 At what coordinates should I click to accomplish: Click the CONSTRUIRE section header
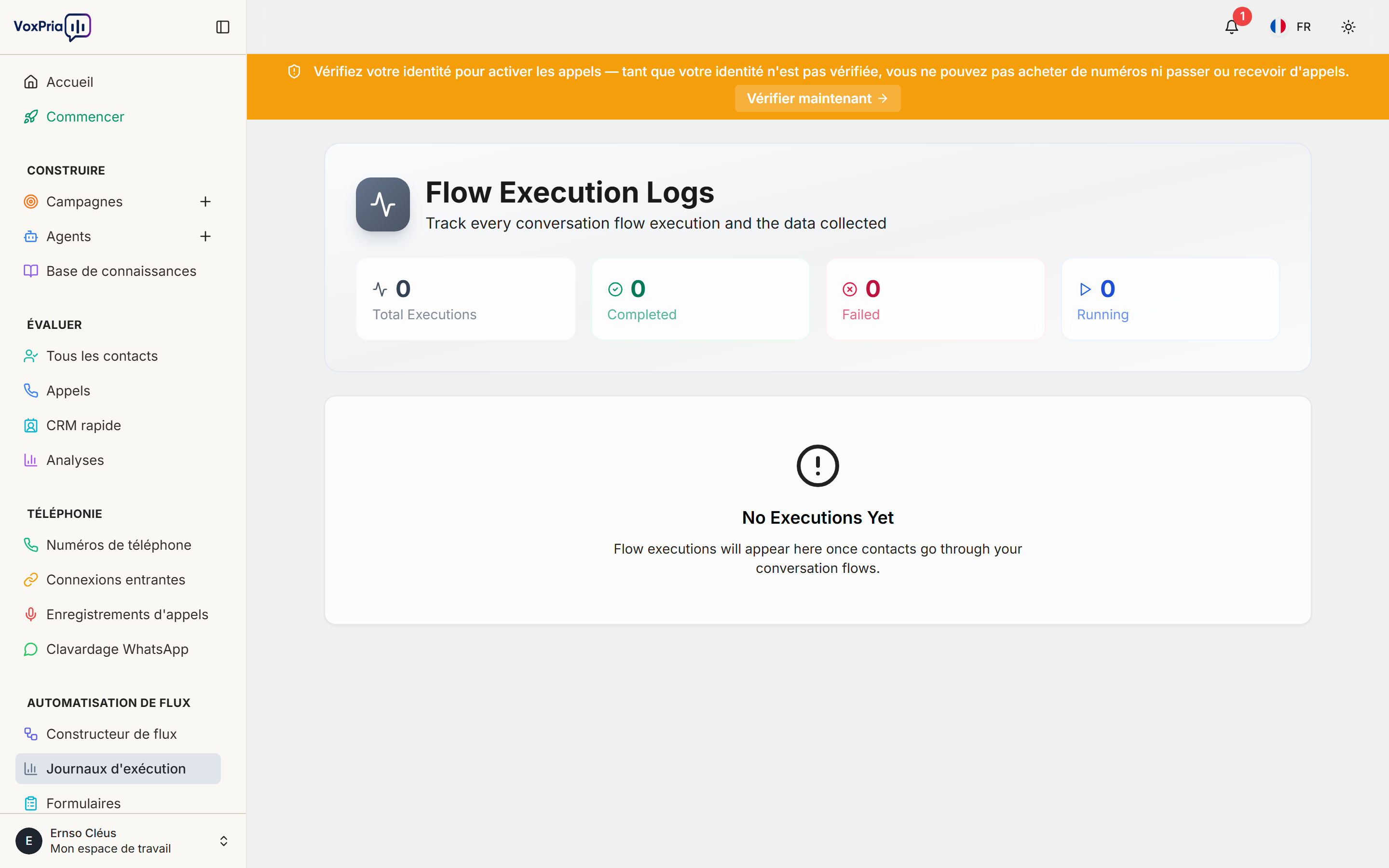[x=66, y=171]
